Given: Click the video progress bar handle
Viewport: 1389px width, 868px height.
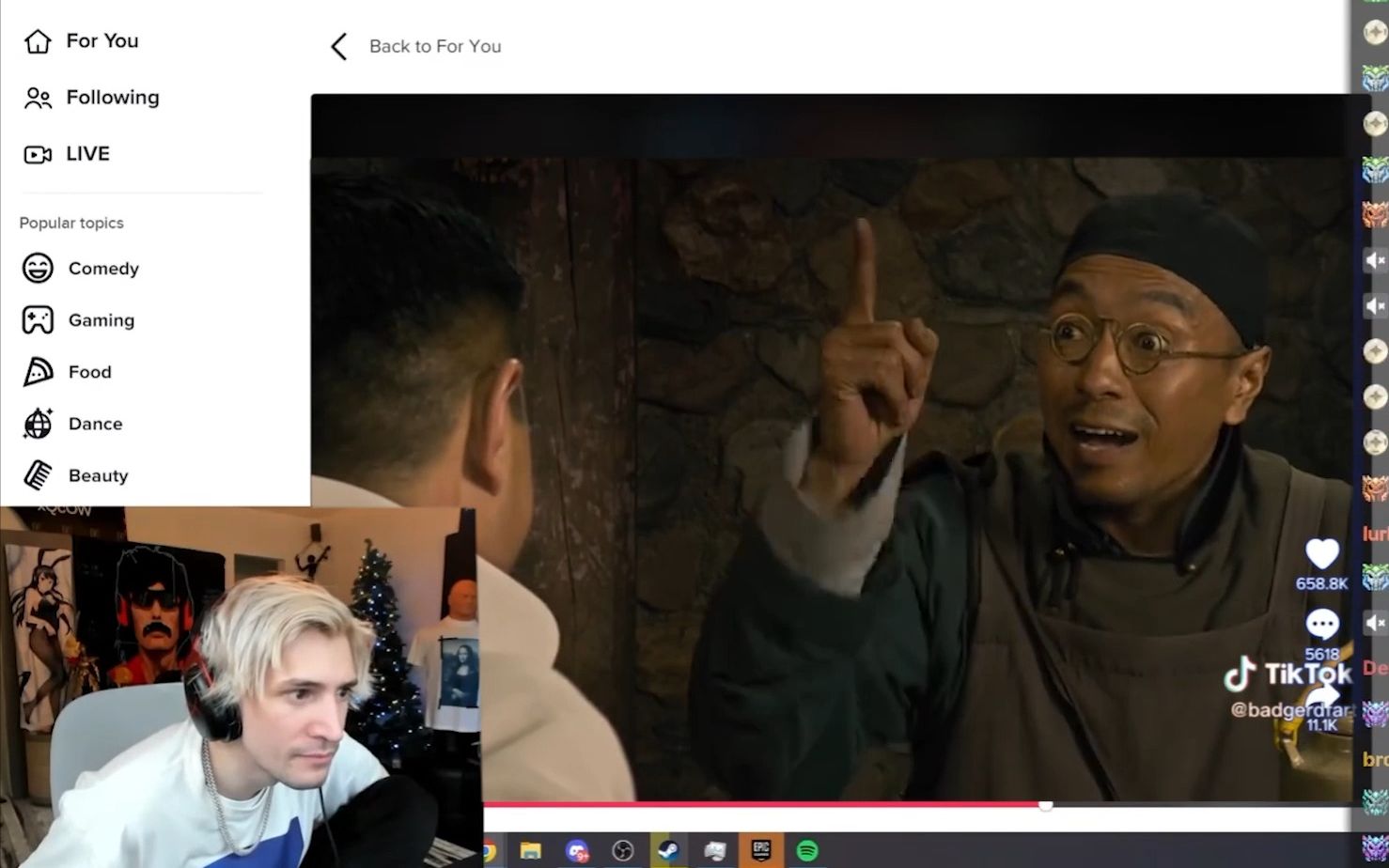Looking at the screenshot, I should click(1045, 805).
